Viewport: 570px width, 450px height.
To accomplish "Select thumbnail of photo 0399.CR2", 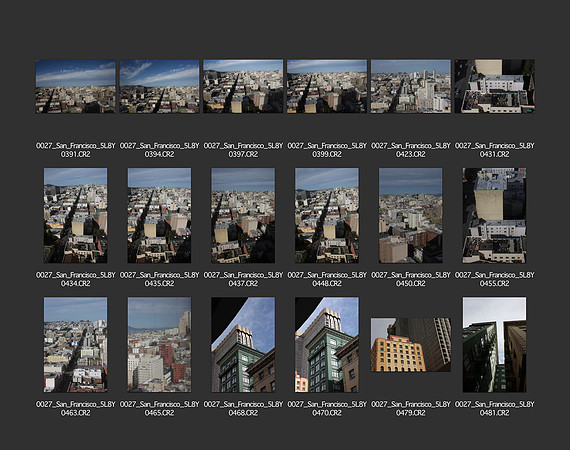I will (327, 87).
